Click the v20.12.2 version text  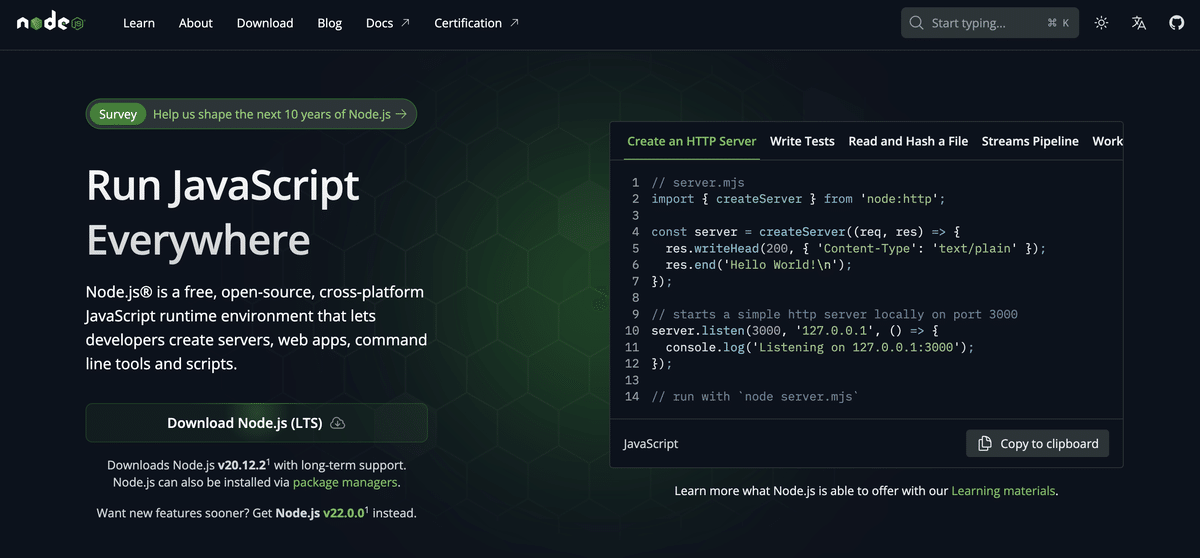pos(244,465)
